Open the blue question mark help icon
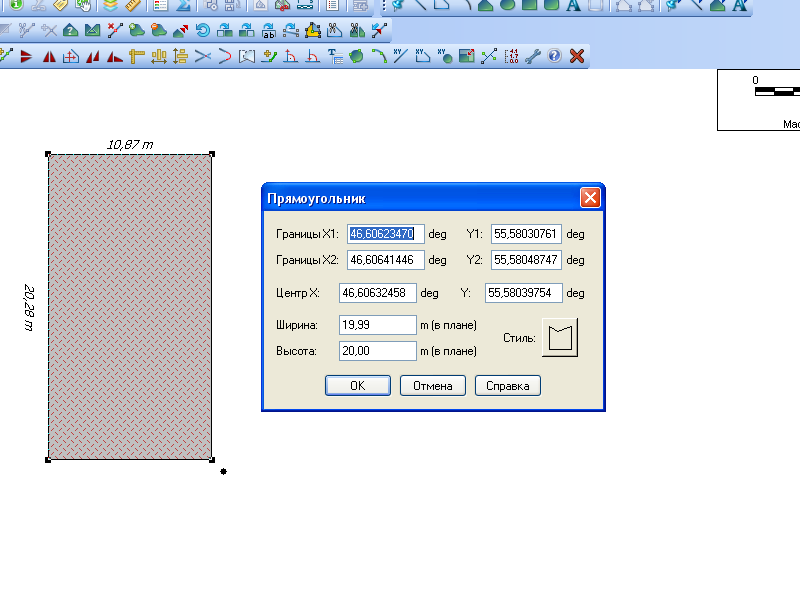Viewport: 800px width, 600px height. pyautogui.click(x=554, y=56)
